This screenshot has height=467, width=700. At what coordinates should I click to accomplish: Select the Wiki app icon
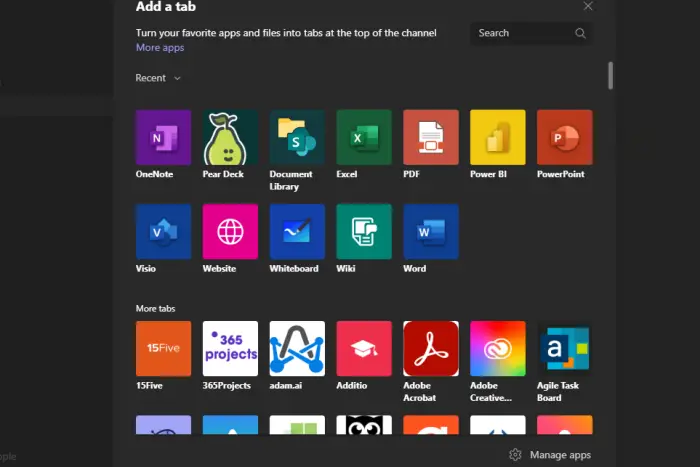(x=364, y=232)
